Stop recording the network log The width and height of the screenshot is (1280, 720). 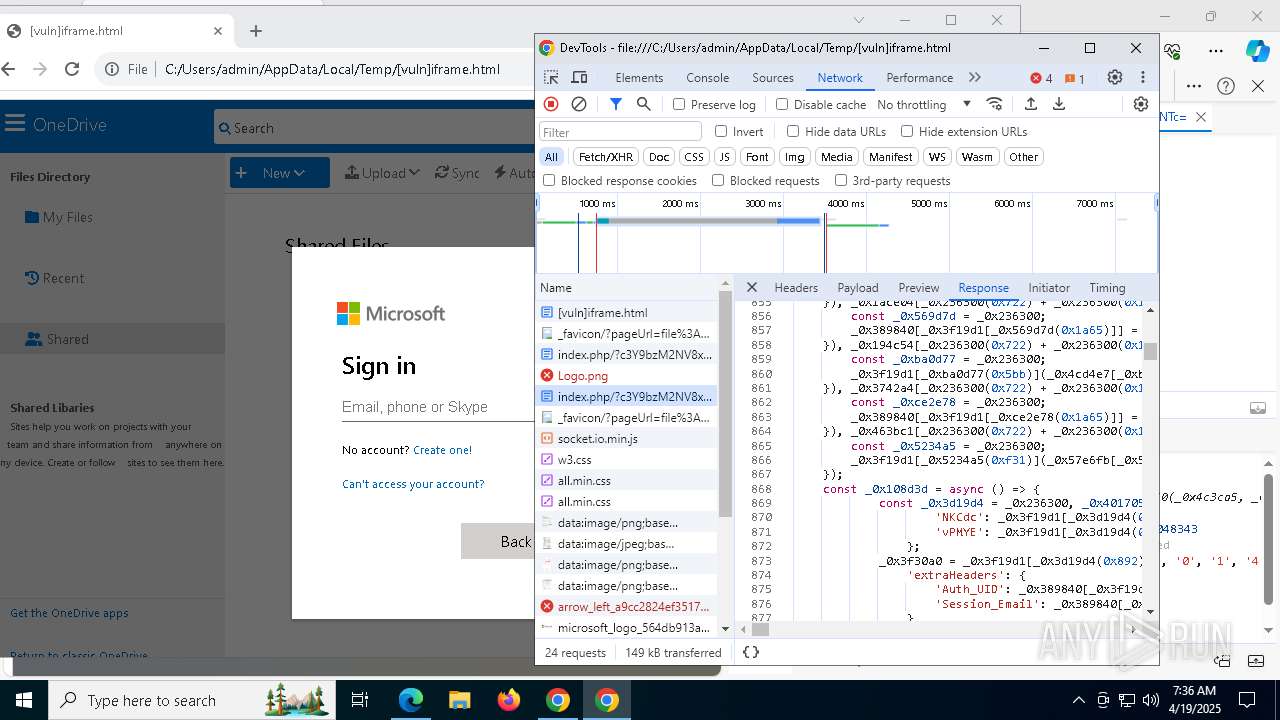click(551, 104)
